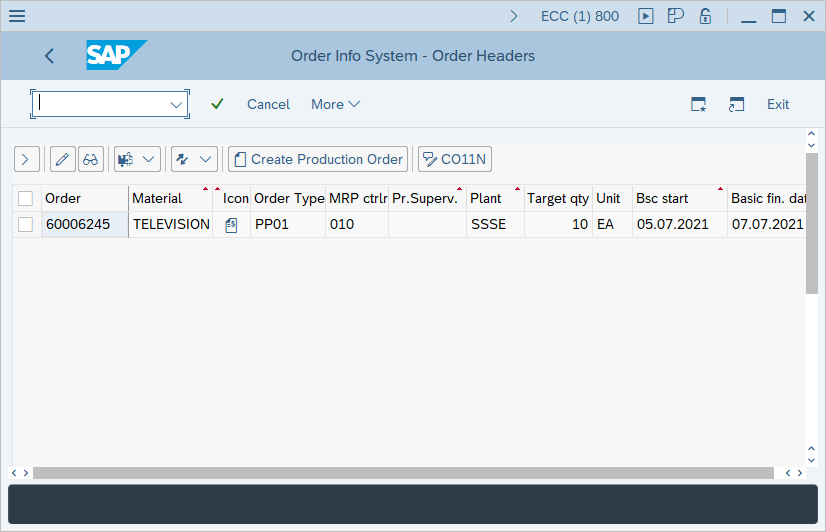826x532 pixels.
Task: Click the Cancel button
Action: [268, 104]
